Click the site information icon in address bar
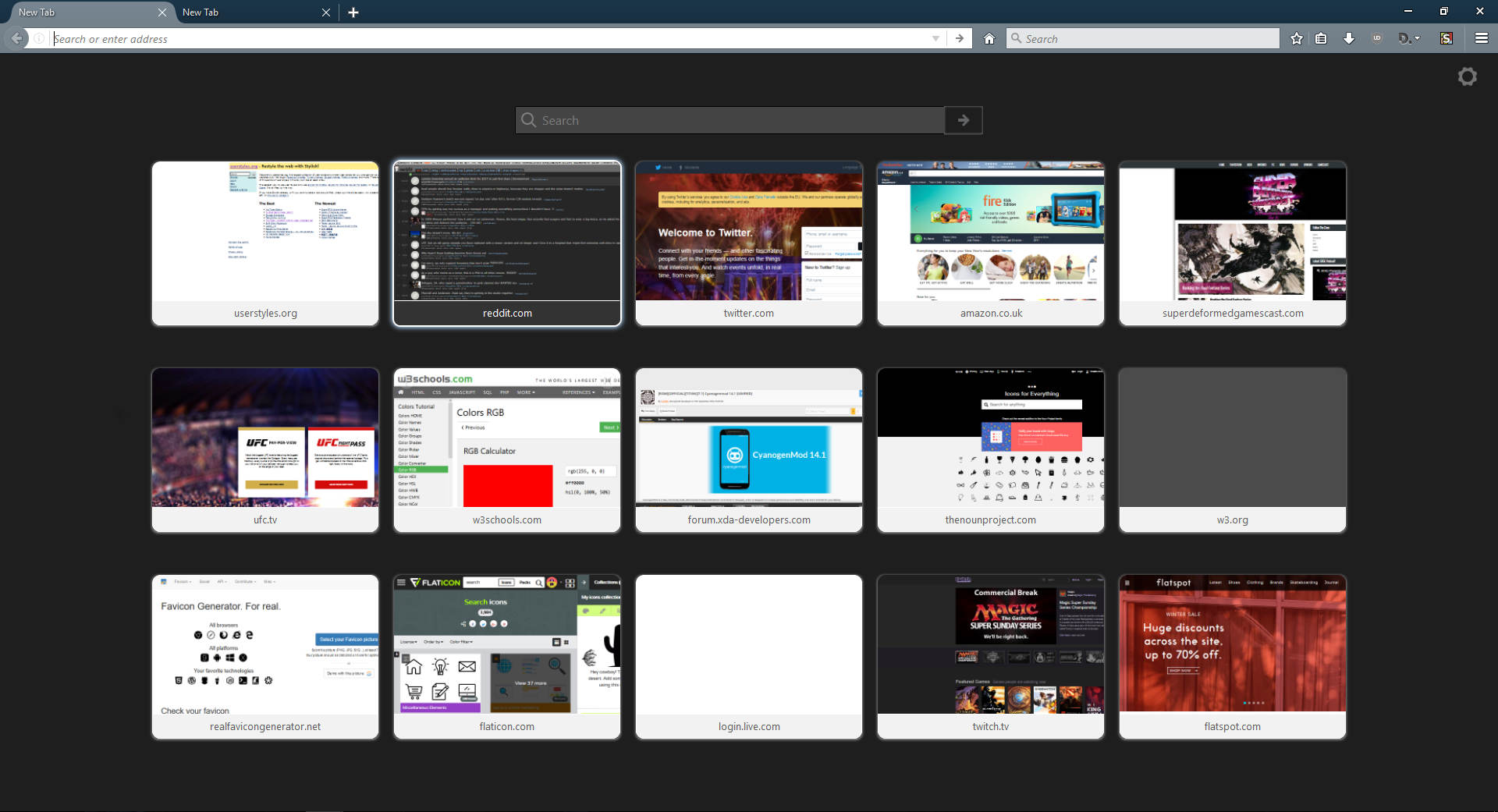Image resolution: width=1498 pixels, height=812 pixels. point(39,38)
